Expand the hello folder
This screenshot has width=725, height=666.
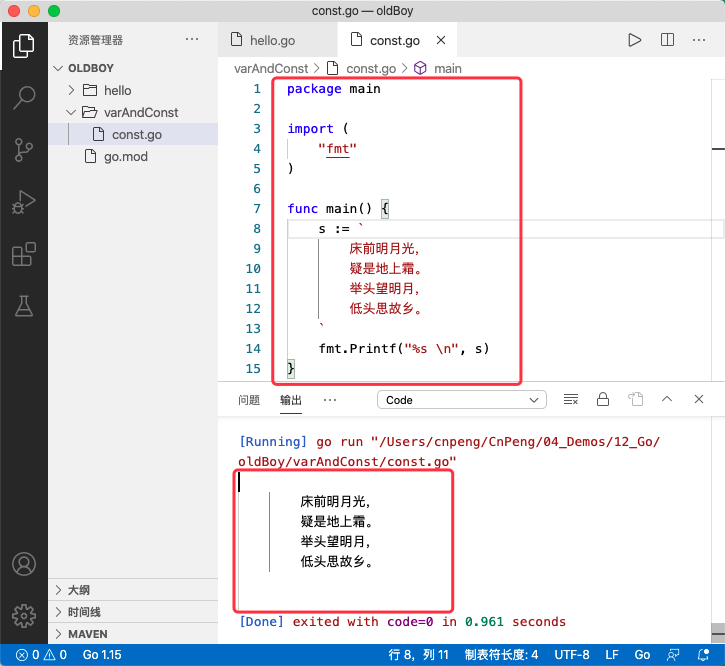point(117,91)
